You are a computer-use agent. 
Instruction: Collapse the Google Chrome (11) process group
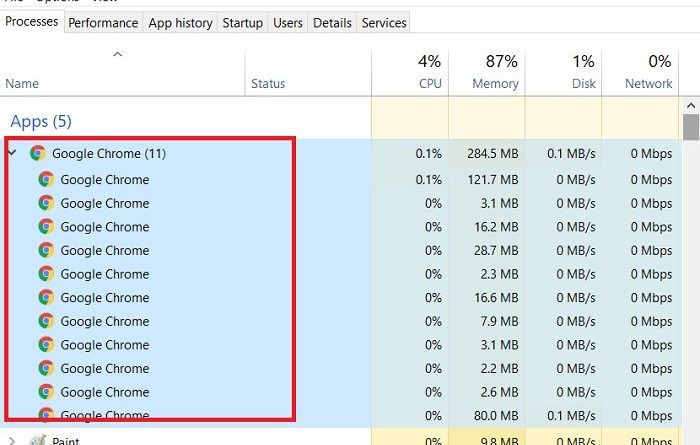(x=12, y=153)
